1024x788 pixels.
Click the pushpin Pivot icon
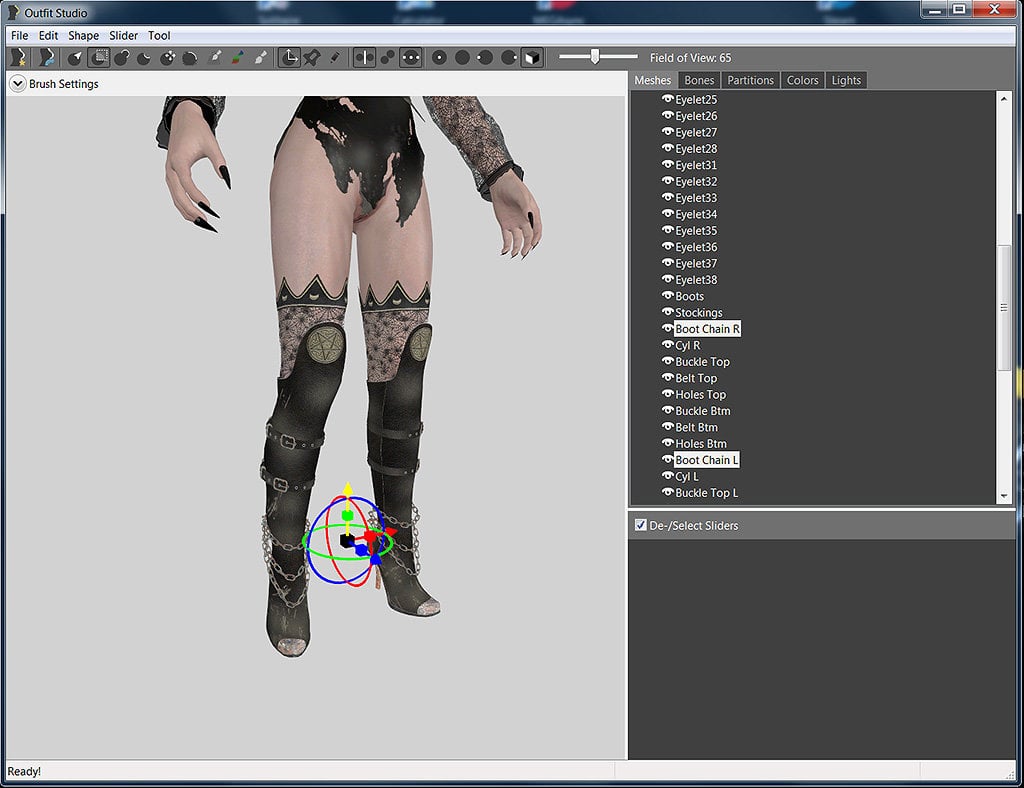point(312,57)
